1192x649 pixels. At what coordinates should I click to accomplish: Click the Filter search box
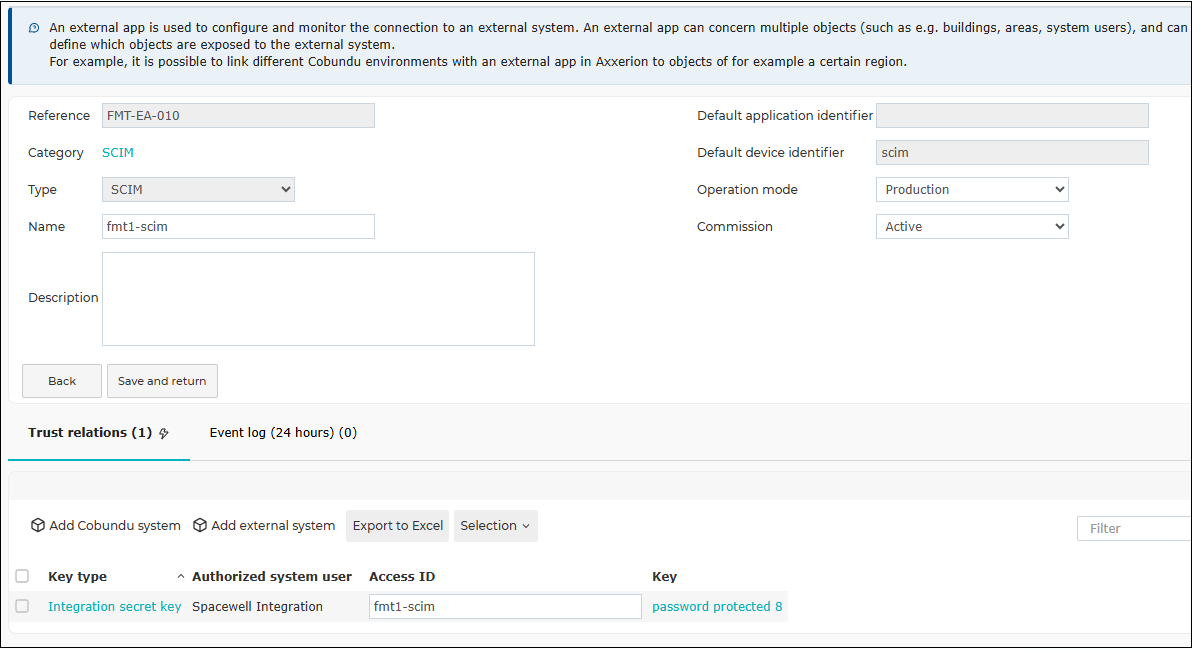[1133, 528]
